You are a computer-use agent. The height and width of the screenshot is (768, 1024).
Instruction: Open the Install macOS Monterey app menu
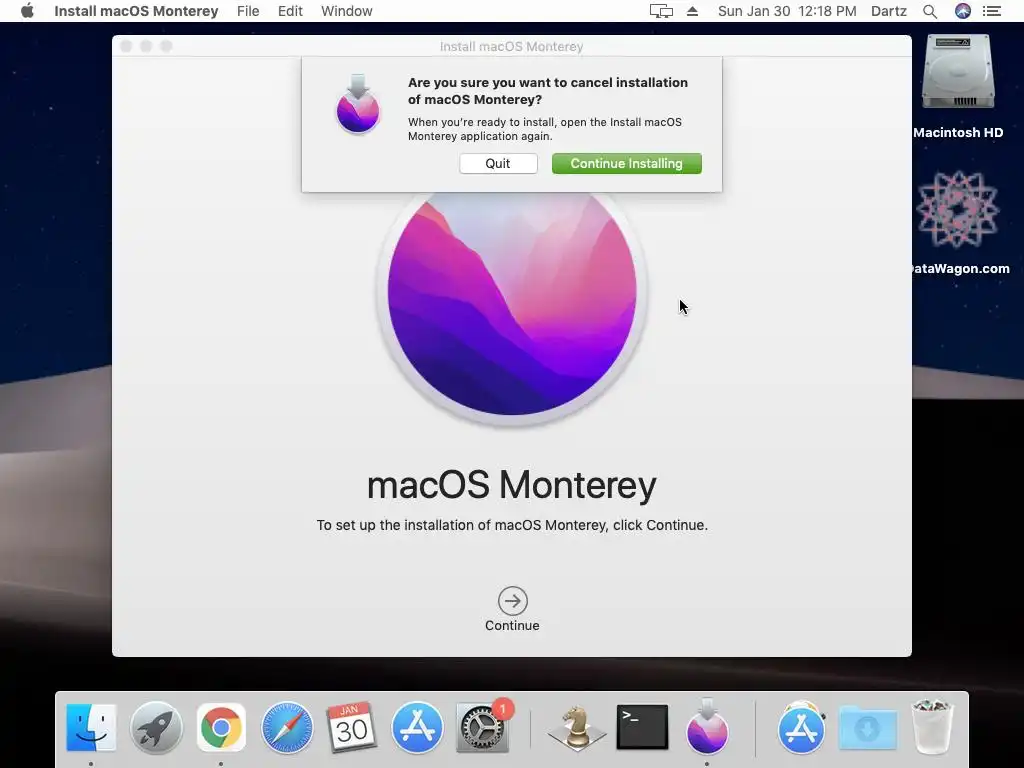click(x=136, y=11)
